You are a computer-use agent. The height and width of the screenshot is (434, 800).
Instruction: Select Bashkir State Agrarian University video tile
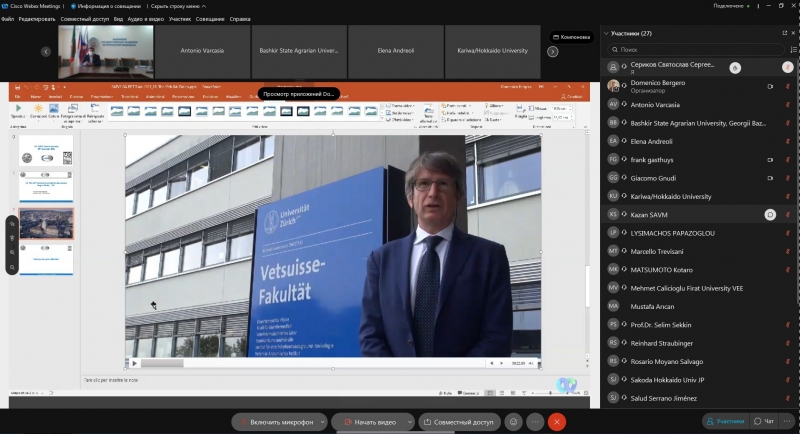tap(299, 51)
